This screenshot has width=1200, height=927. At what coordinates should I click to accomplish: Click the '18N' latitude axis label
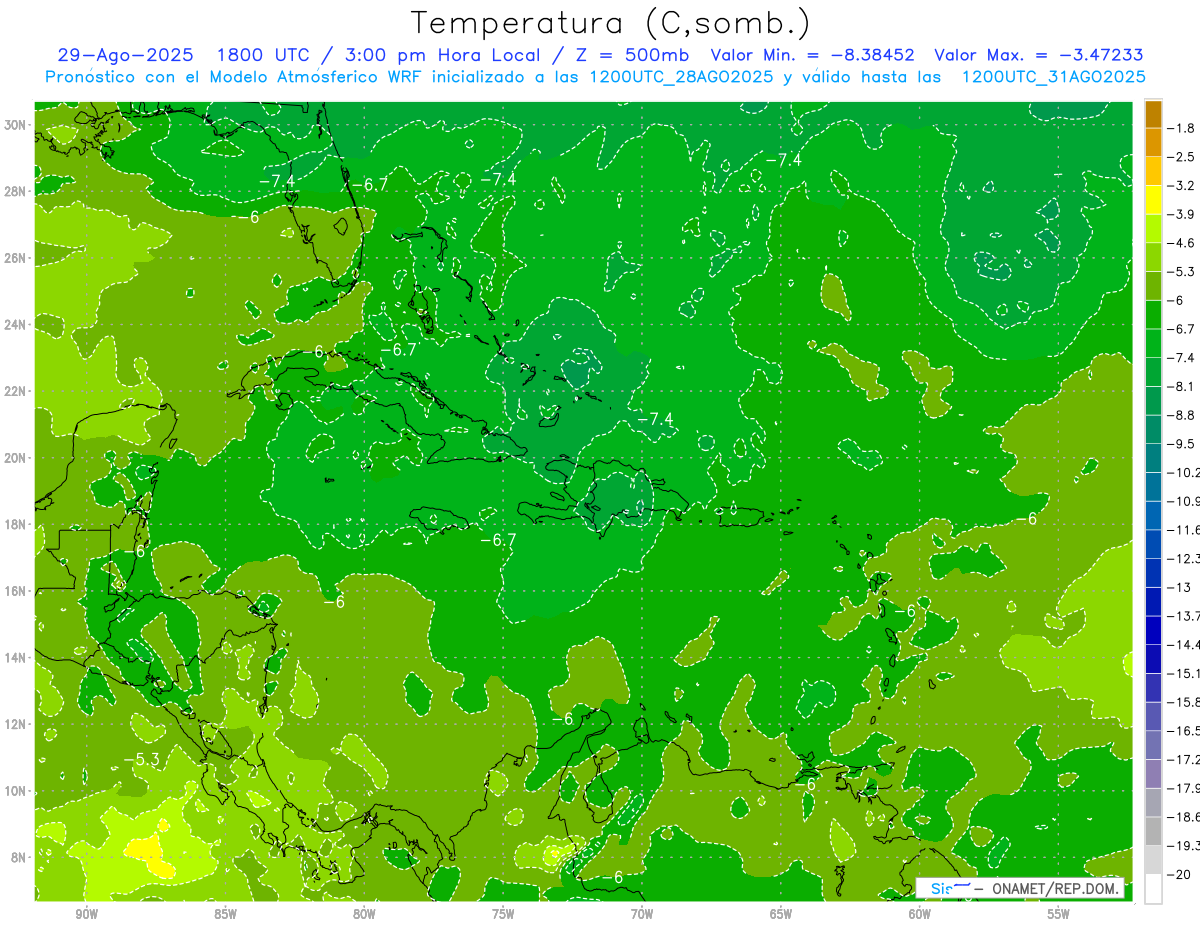pyautogui.click(x=17, y=524)
